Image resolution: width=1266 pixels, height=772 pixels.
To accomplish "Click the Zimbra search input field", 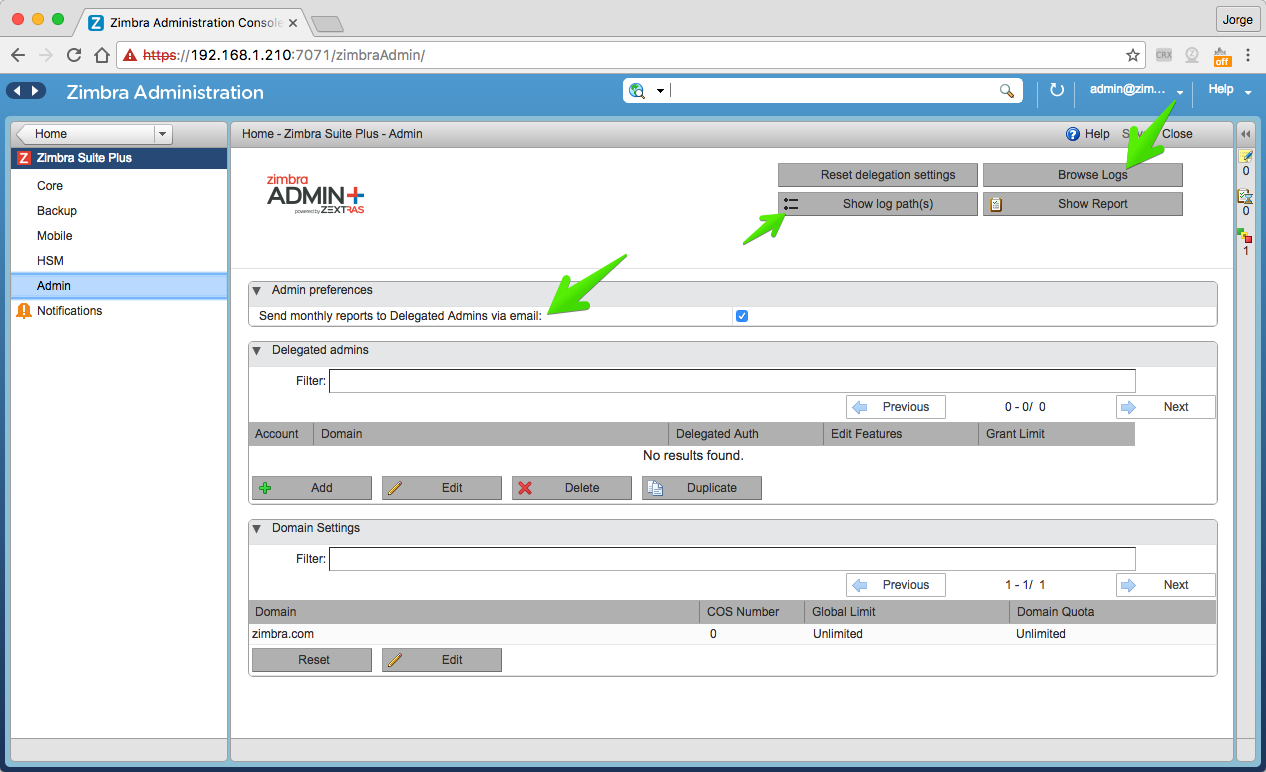I will 835,91.
